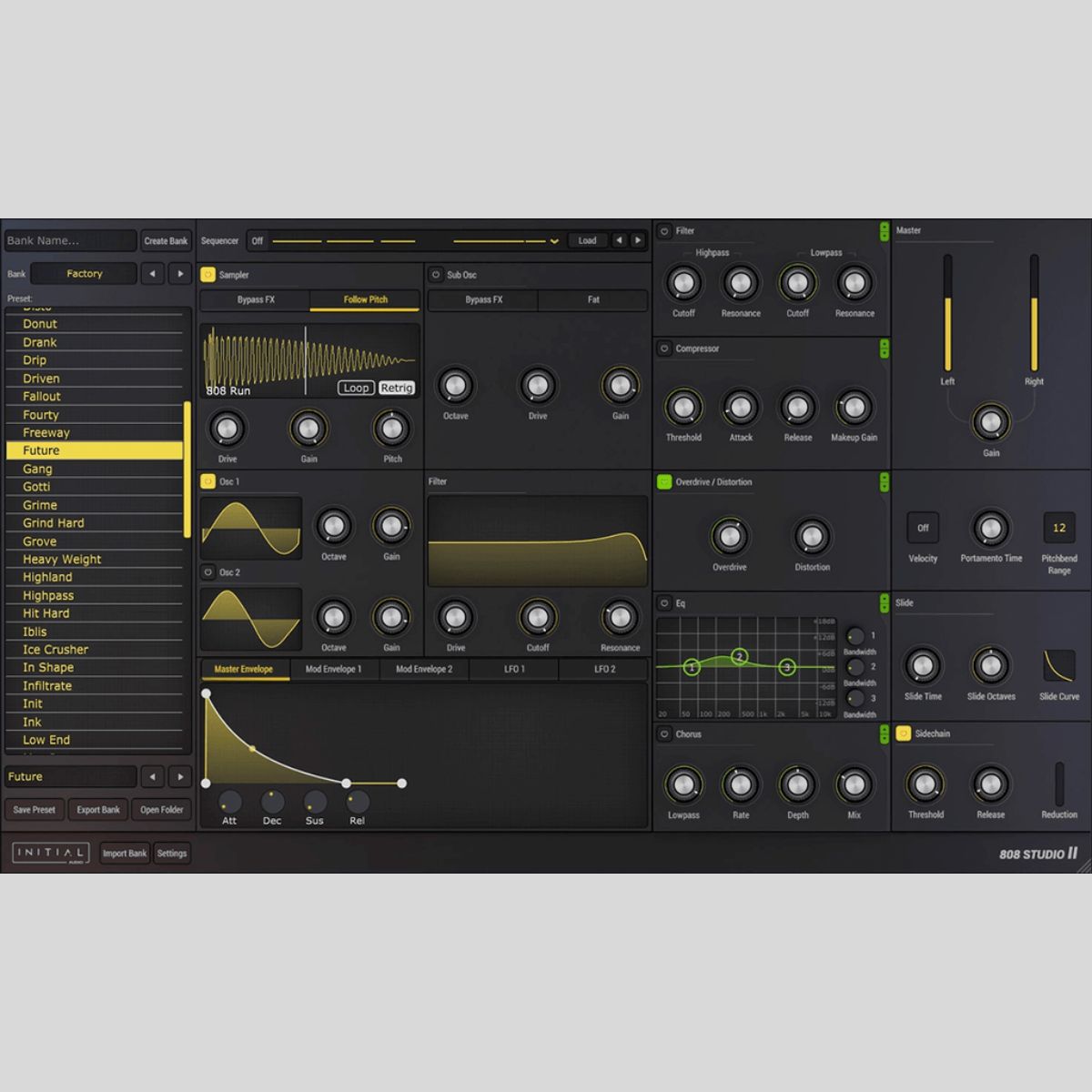
Task: Toggle the Eq power button
Action: [x=664, y=603]
